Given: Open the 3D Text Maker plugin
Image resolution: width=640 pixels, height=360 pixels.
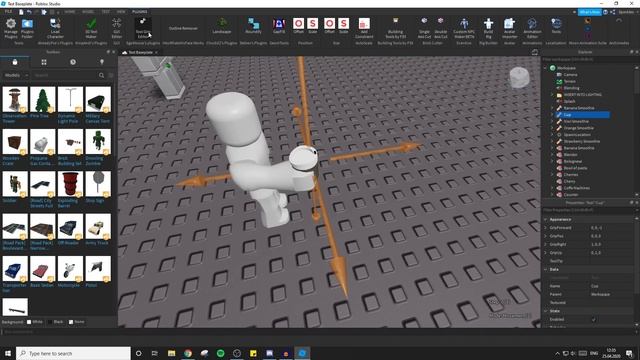Looking at the screenshot, I should pyautogui.click(x=91, y=28).
